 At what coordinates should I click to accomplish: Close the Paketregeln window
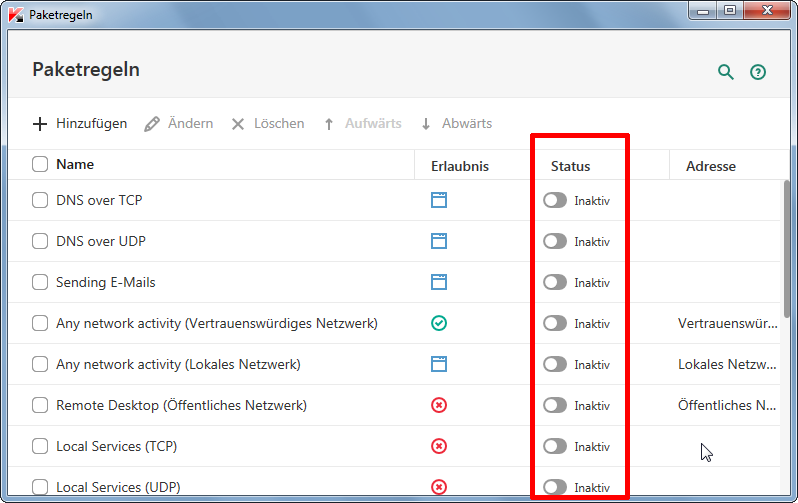pos(767,11)
